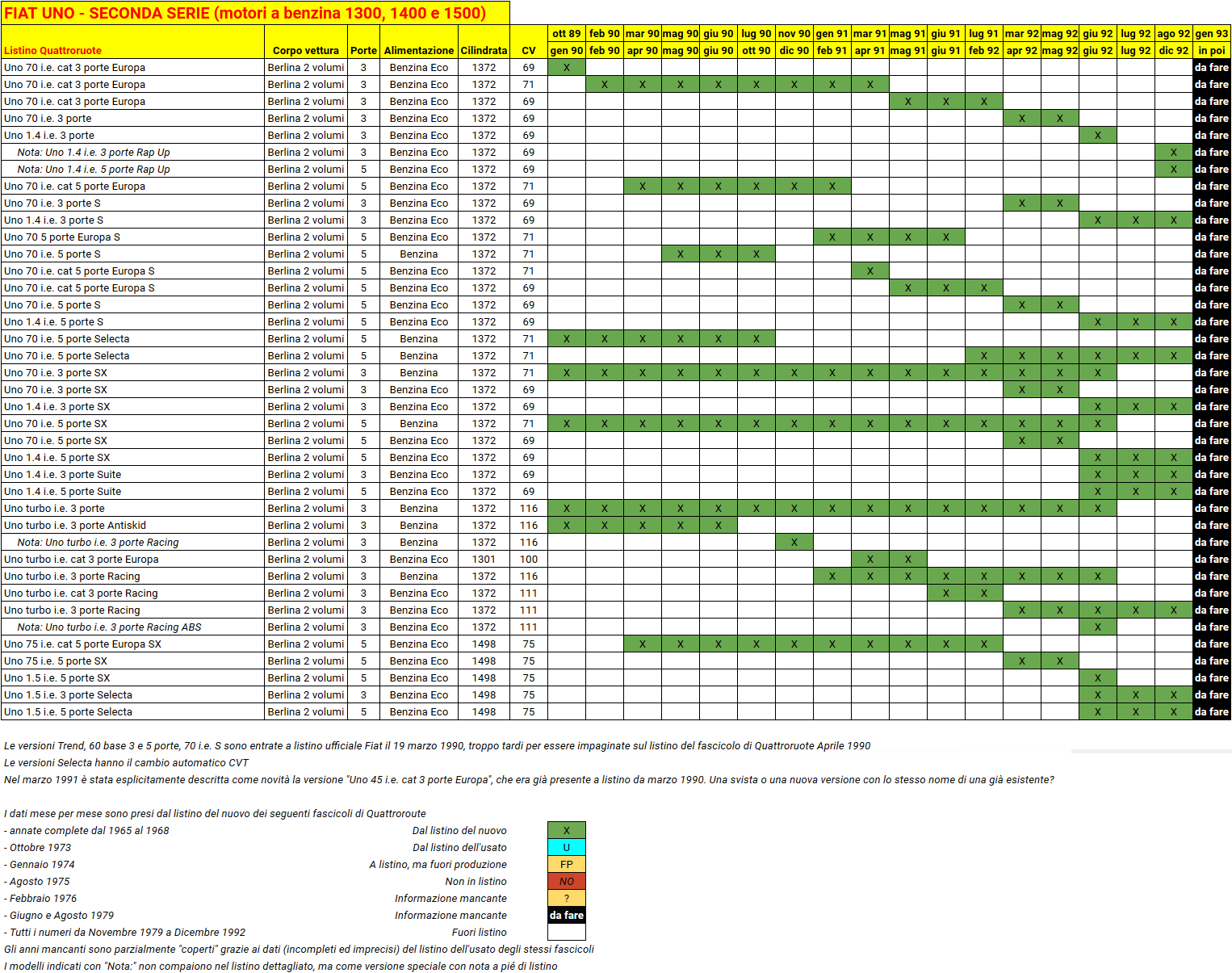This screenshot has width=1232, height=973.
Task: Click da fare in the Uno 1.5 i.e. 5 porte Selecta row
Action: [1212, 711]
